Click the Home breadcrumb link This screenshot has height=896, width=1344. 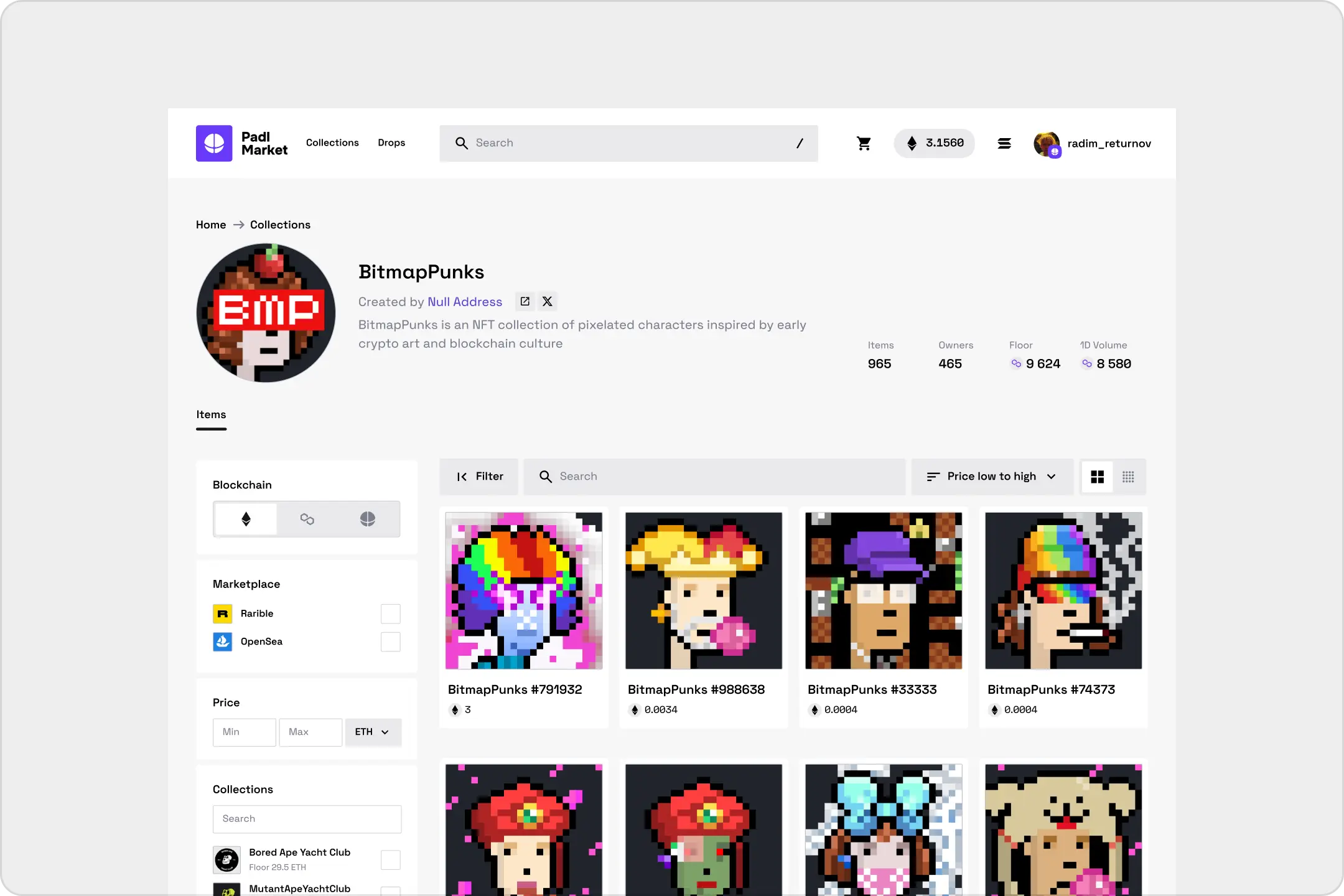(x=211, y=225)
